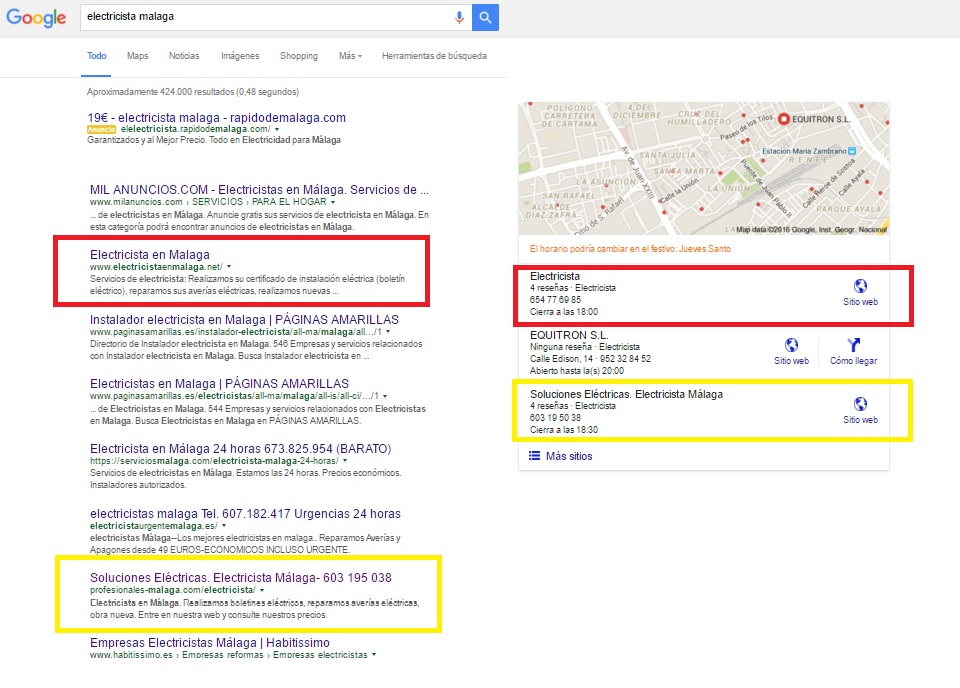This screenshot has width=960, height=688.
Task: Expand arrow next to habitissimo.es breadcrumb
Action: 374,655
